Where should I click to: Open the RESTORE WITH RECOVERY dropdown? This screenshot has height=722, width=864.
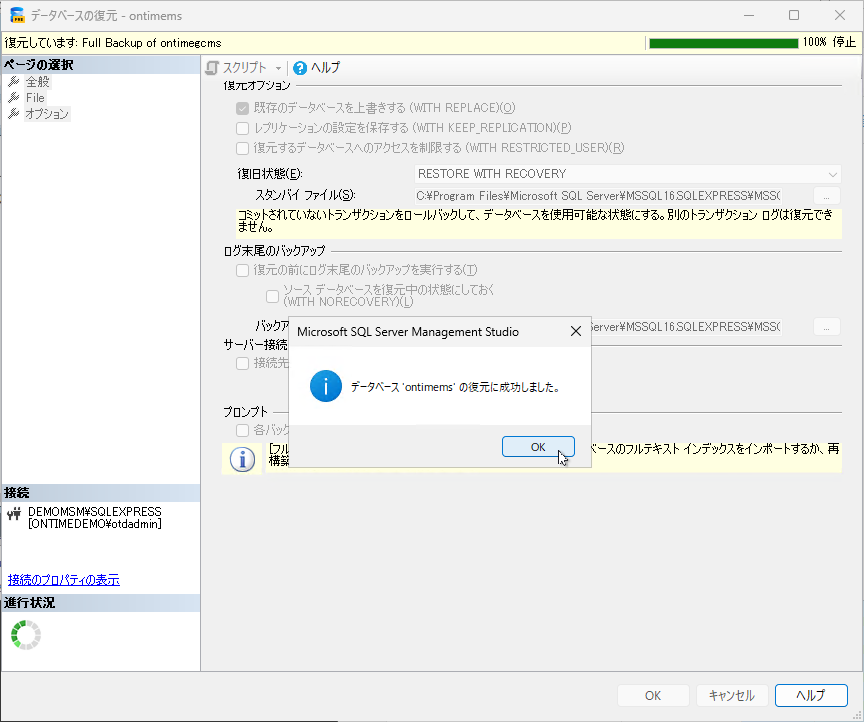(x=628, y=174)
